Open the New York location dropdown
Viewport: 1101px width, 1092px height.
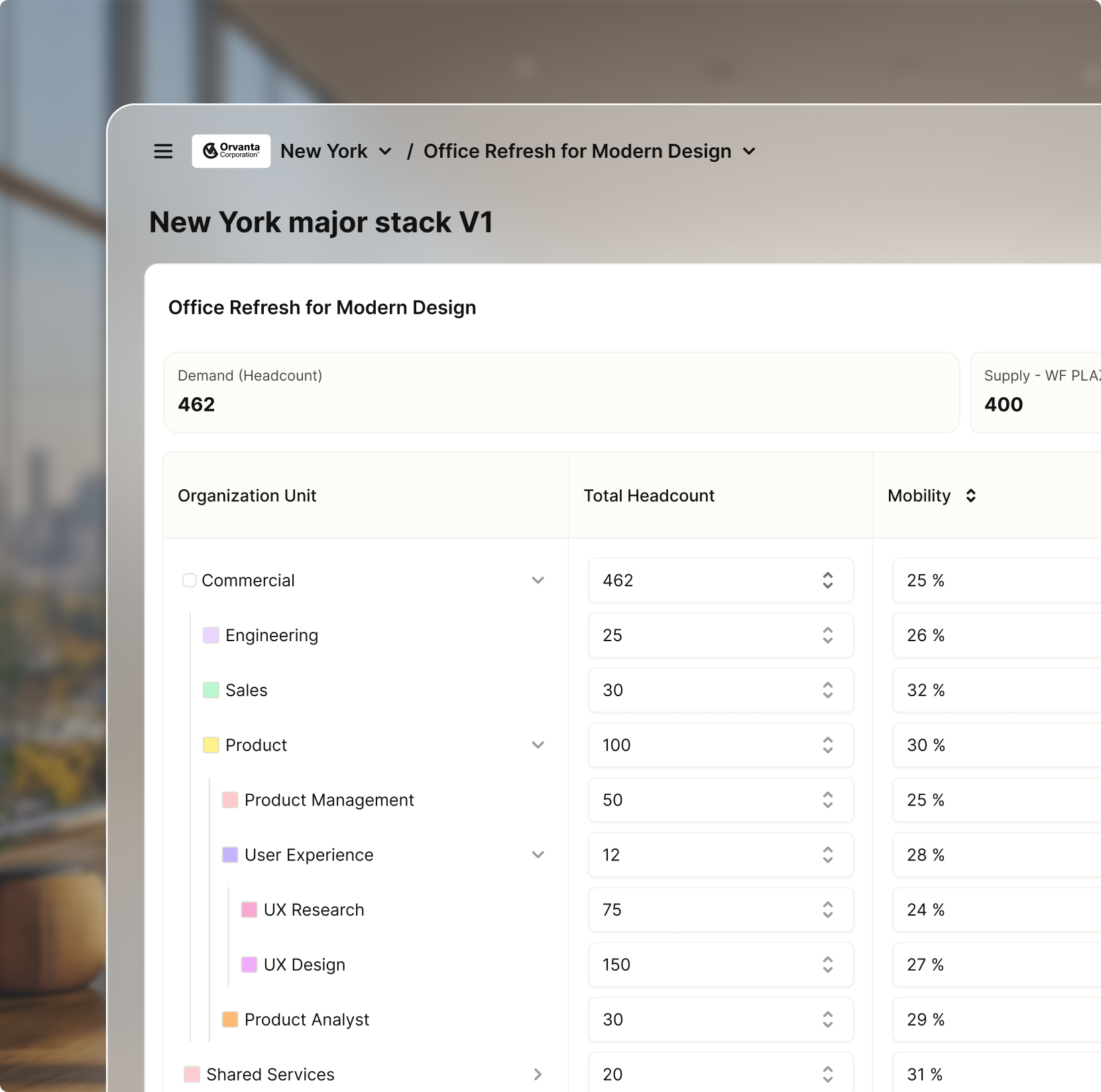(x=336, y=151)
